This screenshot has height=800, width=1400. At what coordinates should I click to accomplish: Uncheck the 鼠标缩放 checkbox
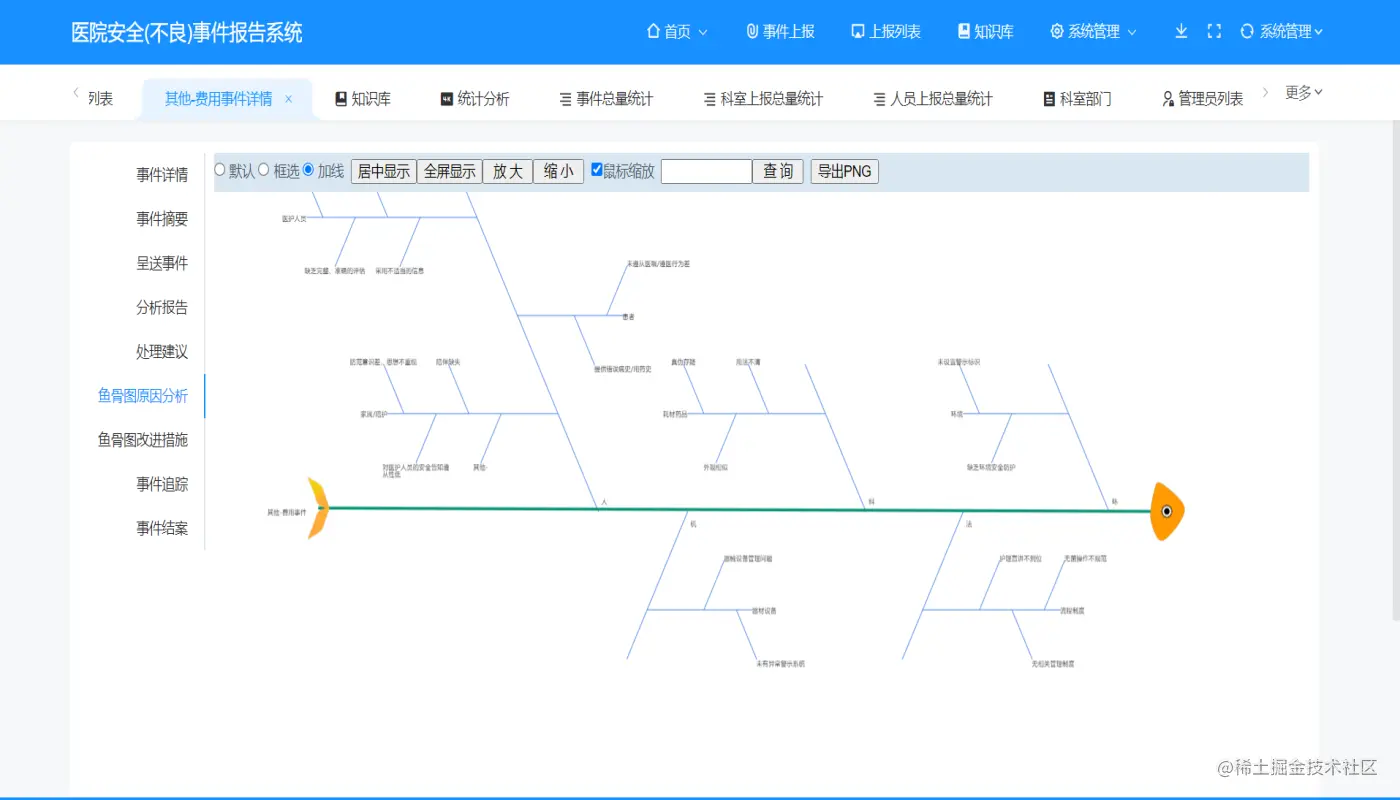click(x=595, y=170)
